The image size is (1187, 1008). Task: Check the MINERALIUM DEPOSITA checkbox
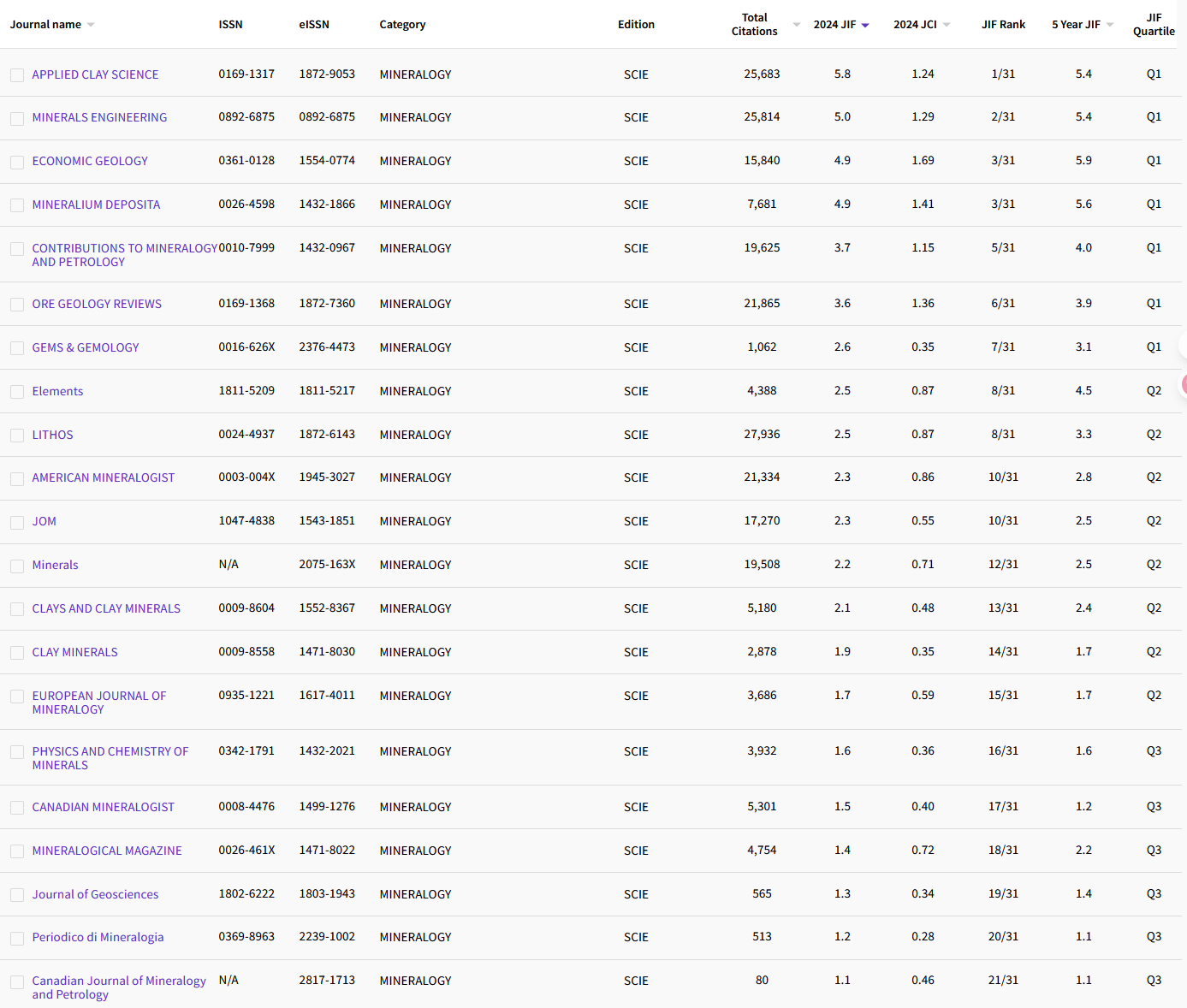click(17, 205)
